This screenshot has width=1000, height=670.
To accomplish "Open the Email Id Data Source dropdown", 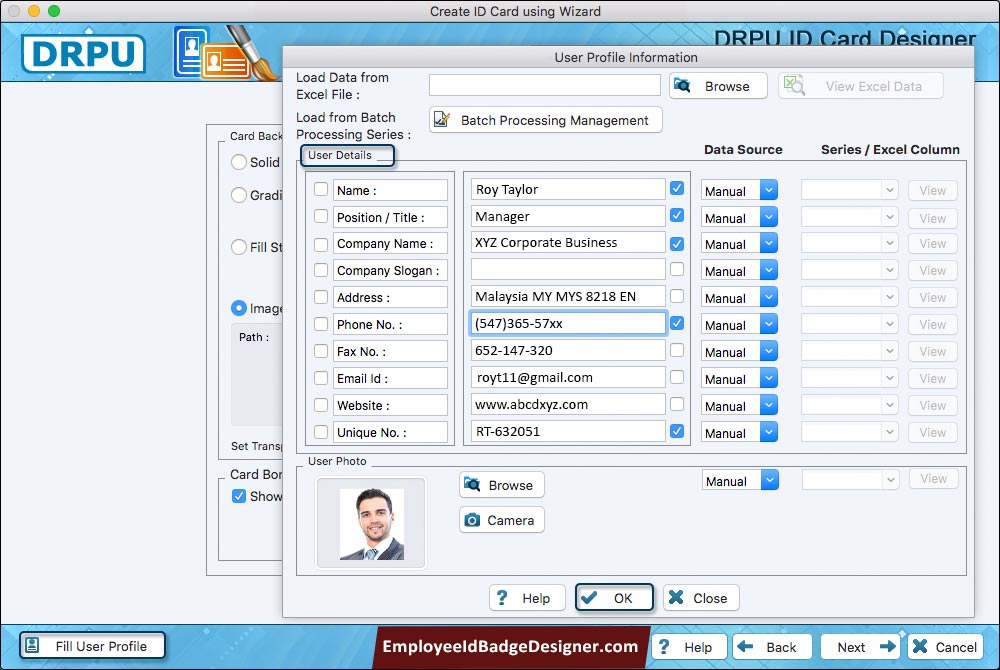I will (x=739, y=379).
